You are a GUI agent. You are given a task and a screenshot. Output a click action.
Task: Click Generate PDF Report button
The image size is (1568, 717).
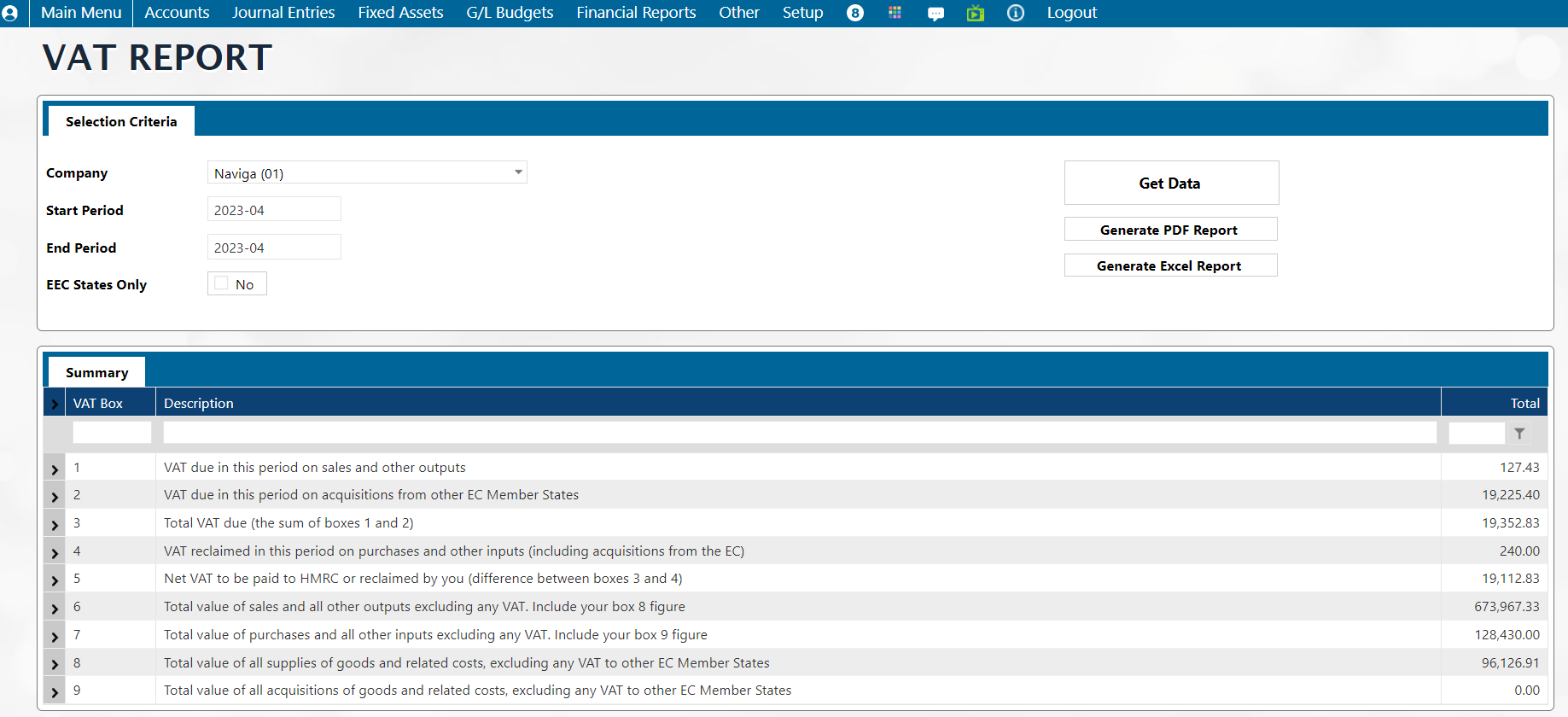point(1170,230)
